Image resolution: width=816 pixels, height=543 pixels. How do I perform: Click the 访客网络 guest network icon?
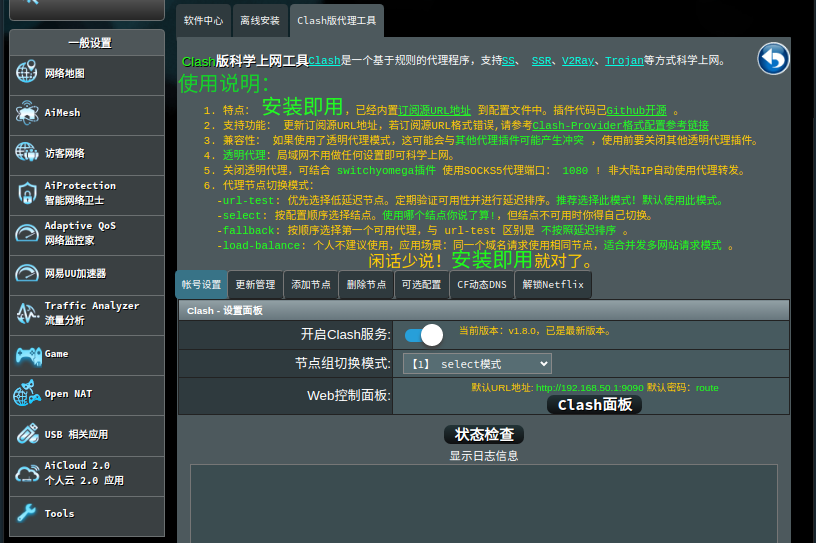click(x=27, y=152)
